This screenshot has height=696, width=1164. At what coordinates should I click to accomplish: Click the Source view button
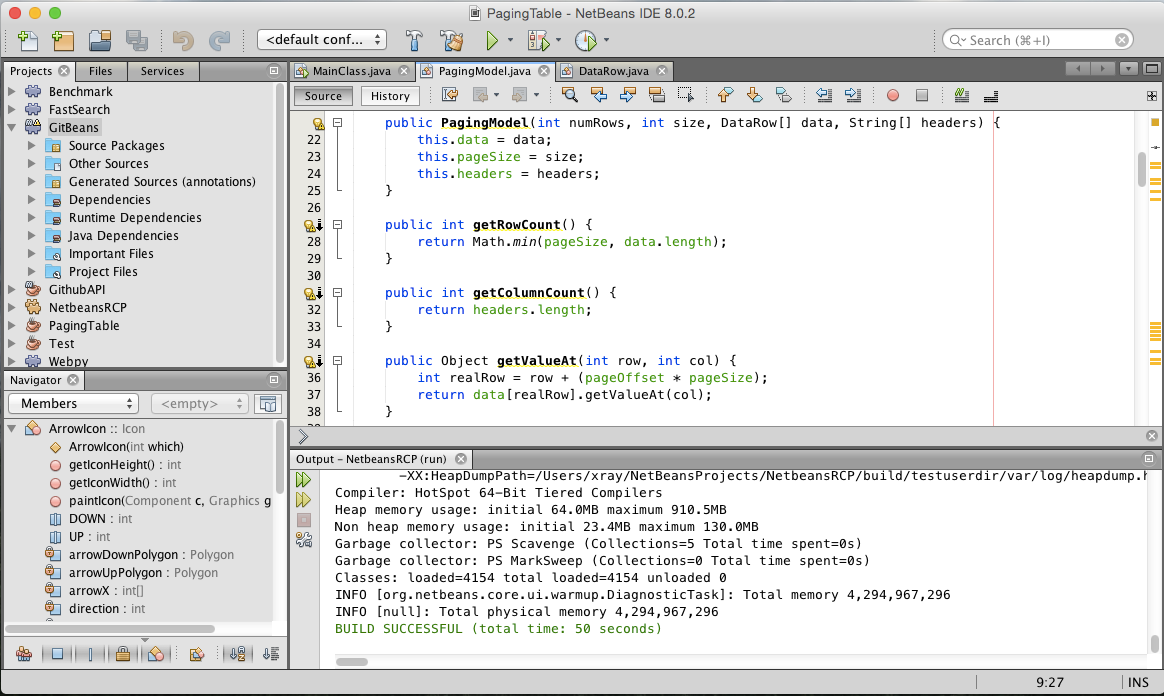(x=323, y=96)
